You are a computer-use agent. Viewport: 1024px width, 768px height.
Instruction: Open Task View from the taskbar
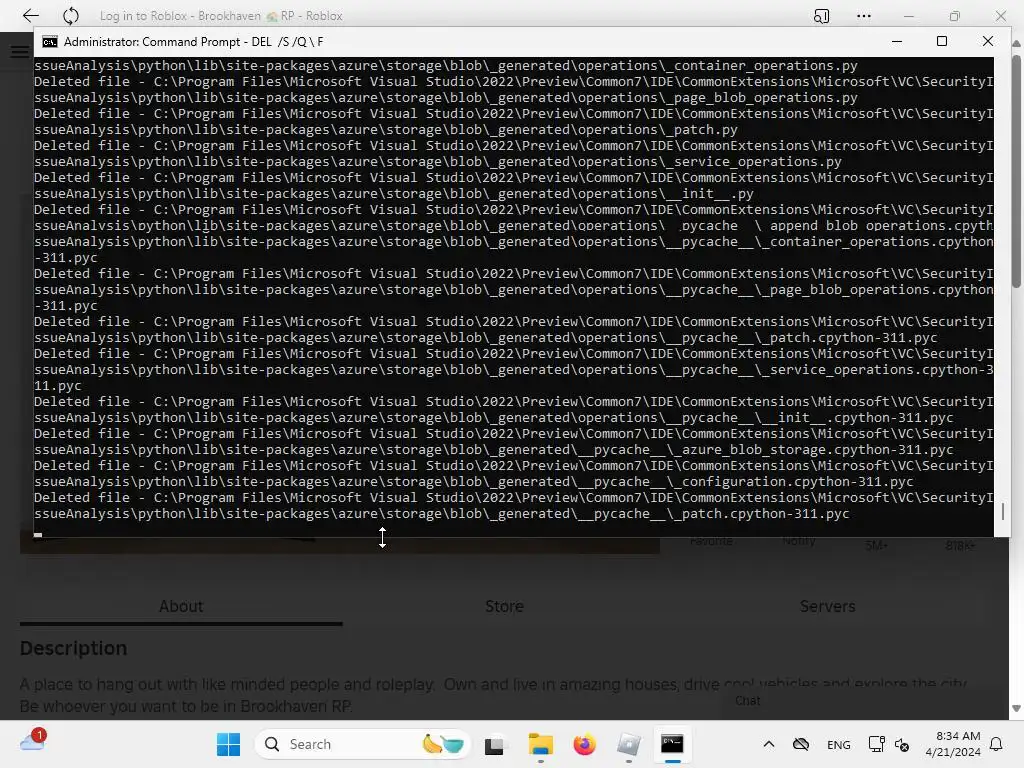494,744
